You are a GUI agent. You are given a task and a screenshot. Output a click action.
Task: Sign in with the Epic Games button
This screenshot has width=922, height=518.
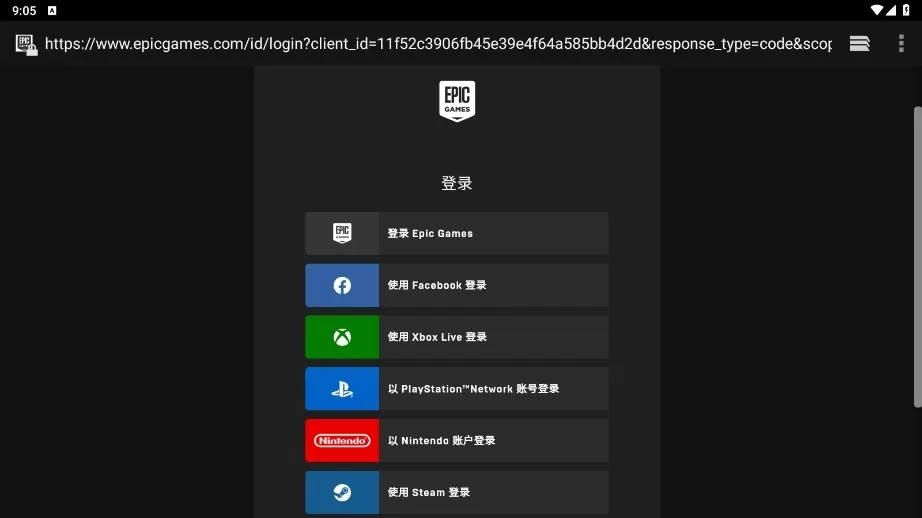pyautogui.click(x=456, y=233)
